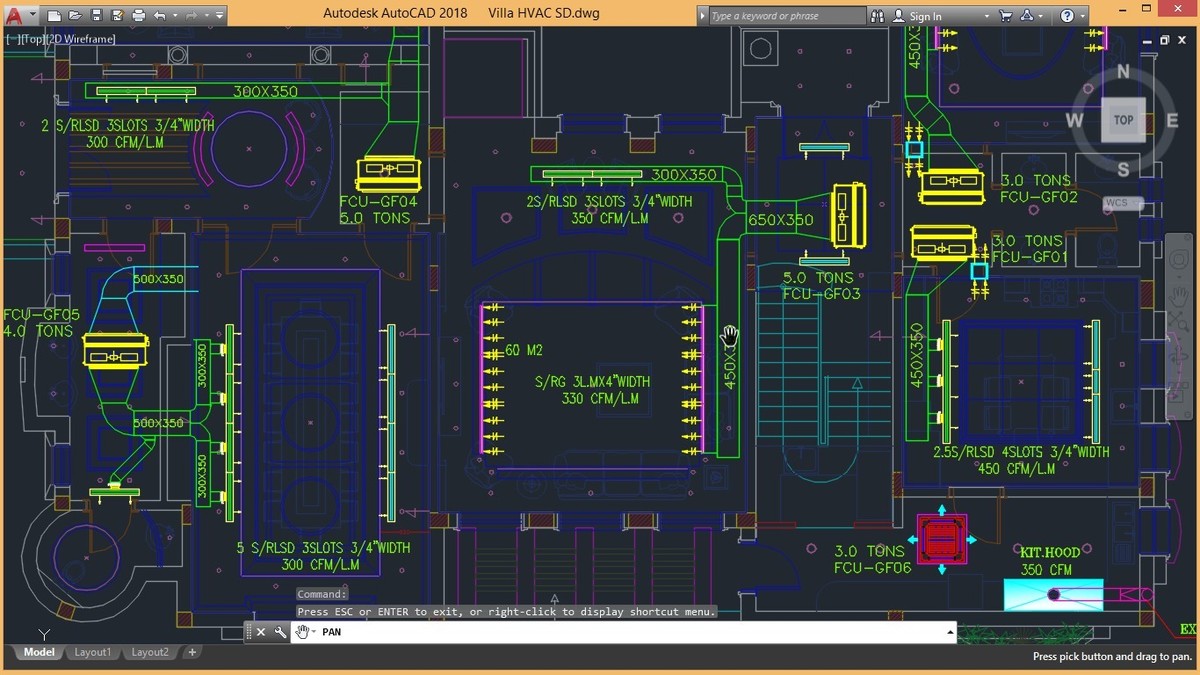Plot the drawing with the printer icon
The height and width of the screenshot is (675, 1200).
(x=139, y=16)
